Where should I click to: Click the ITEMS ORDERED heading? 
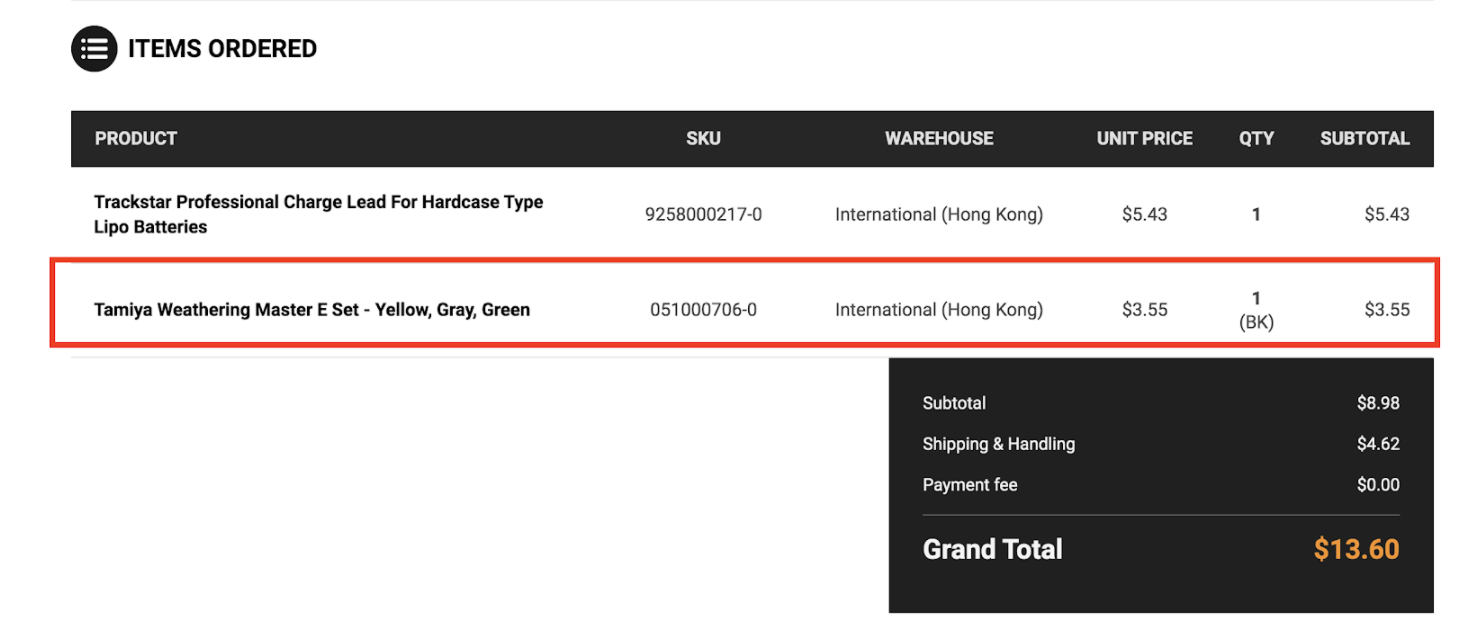[222, 48]
